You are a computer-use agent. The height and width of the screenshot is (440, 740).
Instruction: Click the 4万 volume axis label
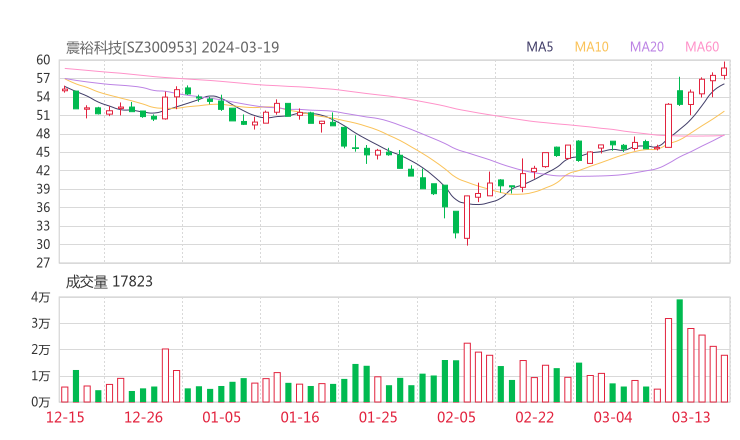point(41,297)
